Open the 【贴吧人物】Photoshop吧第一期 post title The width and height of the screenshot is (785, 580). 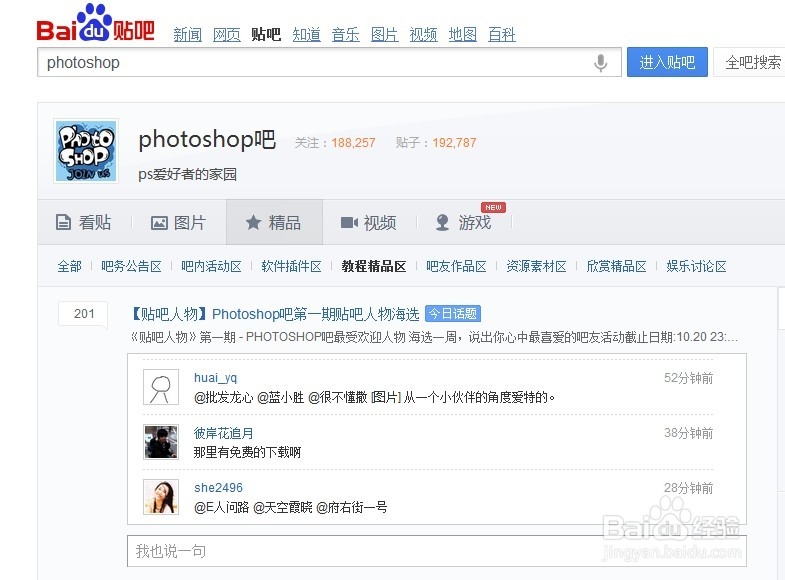click(275, 314)
